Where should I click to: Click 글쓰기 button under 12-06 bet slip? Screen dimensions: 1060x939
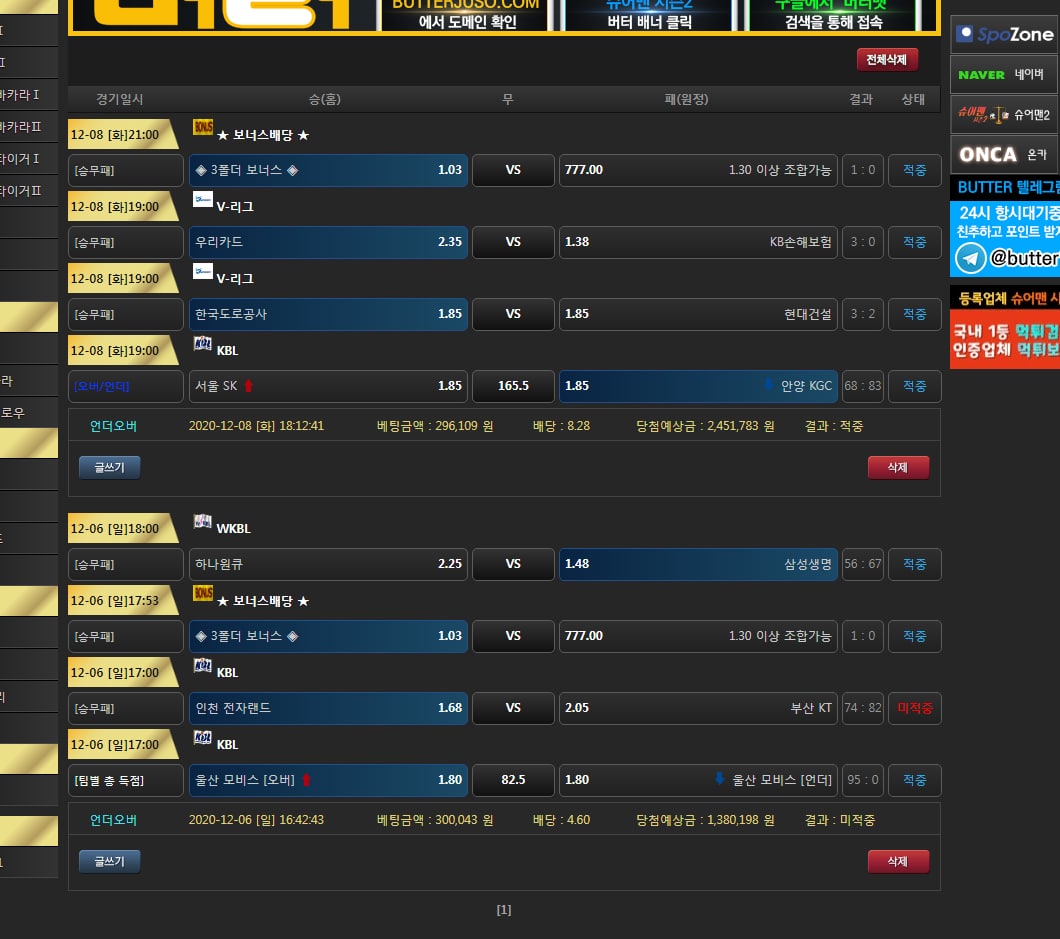(x=109, y=862)
